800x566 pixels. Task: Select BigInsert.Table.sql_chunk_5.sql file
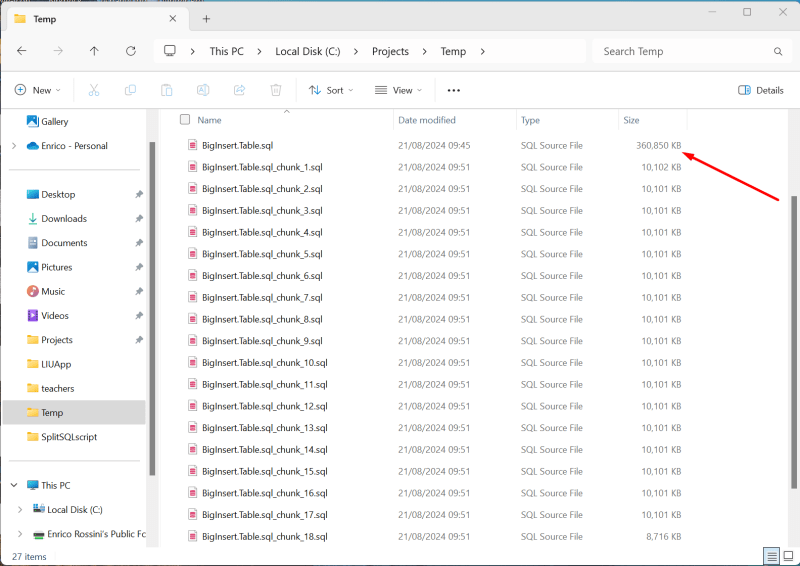(x=262, y=254)
